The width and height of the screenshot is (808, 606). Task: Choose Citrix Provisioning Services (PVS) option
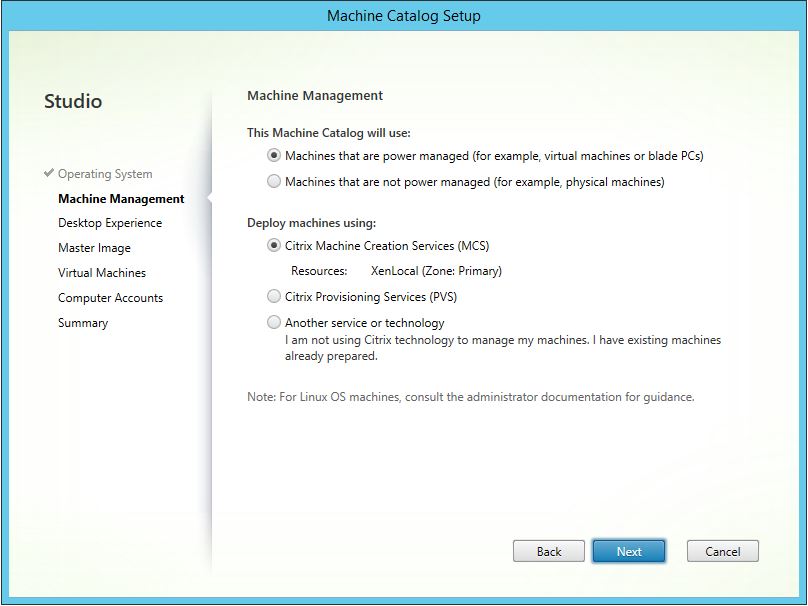click(x=274, y=297)
